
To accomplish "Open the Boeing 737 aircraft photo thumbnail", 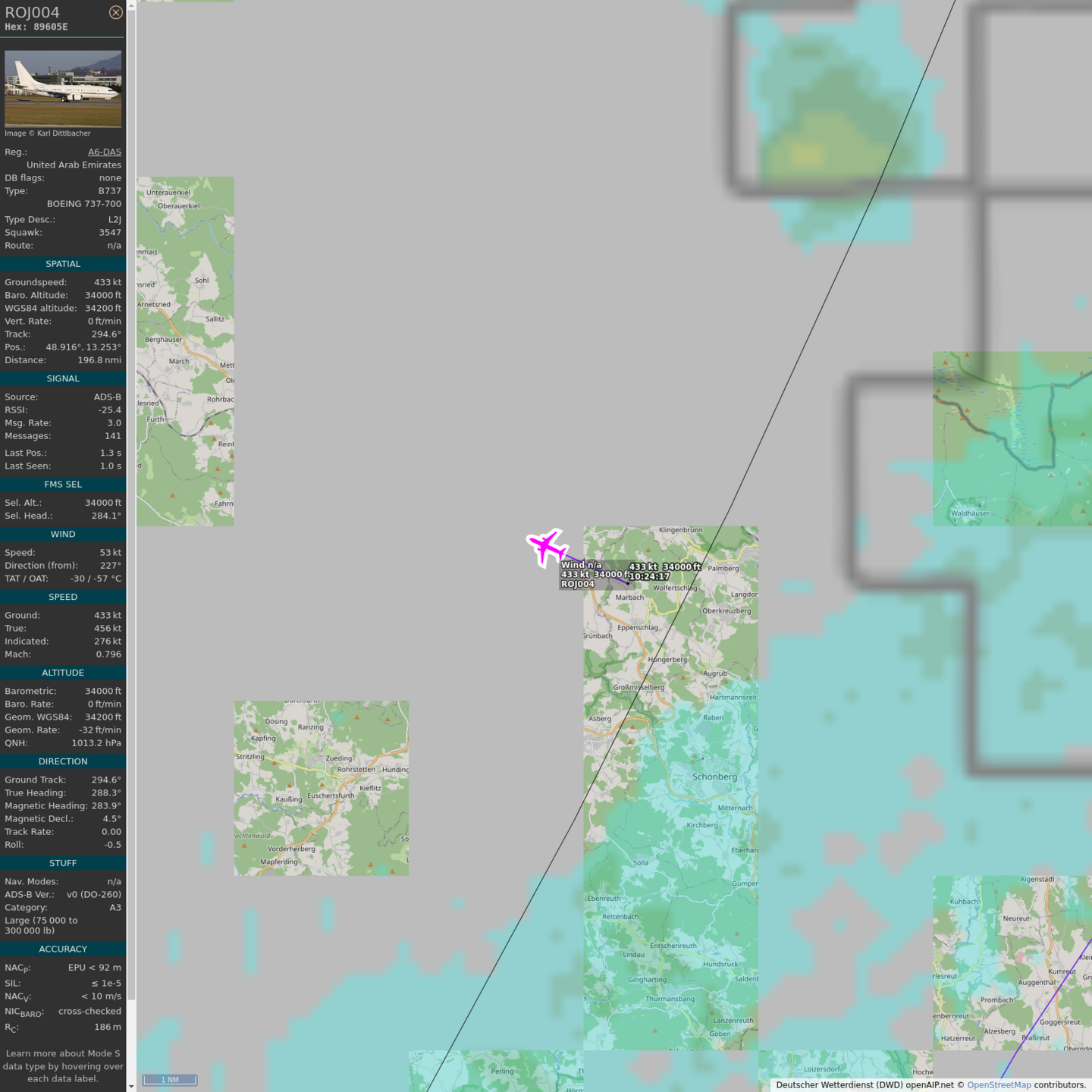I will pos(63,88).
